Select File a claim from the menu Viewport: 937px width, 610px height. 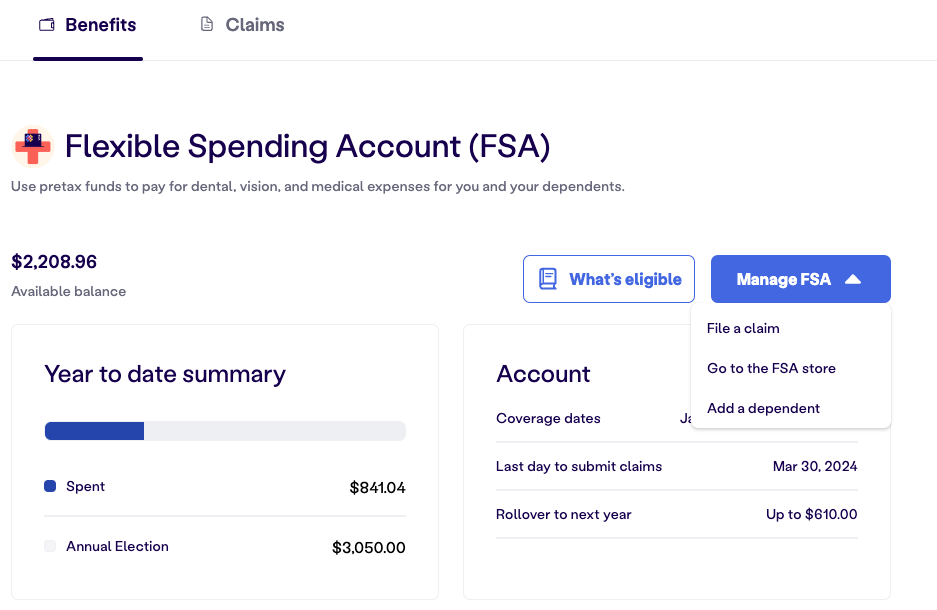tap(743, 328)
